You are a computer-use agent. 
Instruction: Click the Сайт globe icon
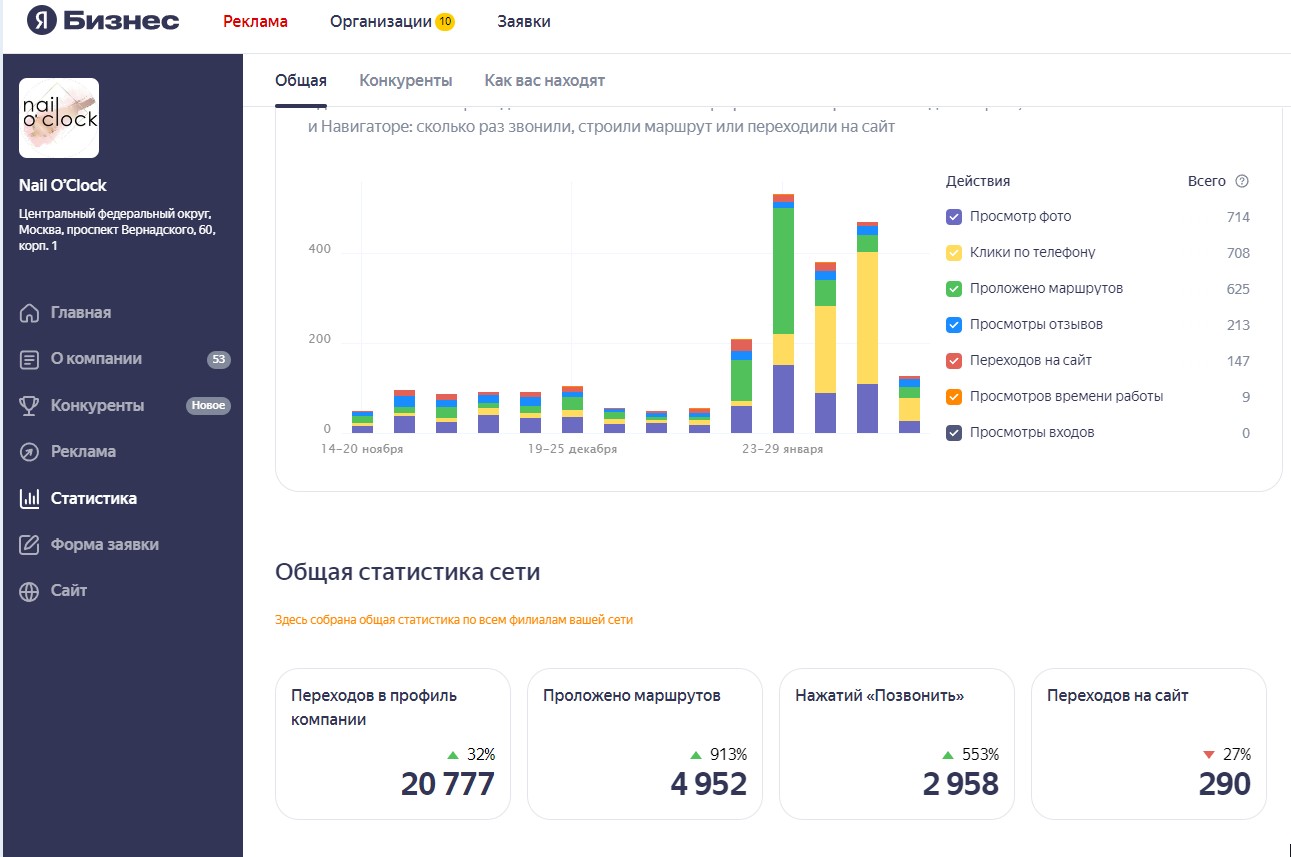[x=30, y=591]
